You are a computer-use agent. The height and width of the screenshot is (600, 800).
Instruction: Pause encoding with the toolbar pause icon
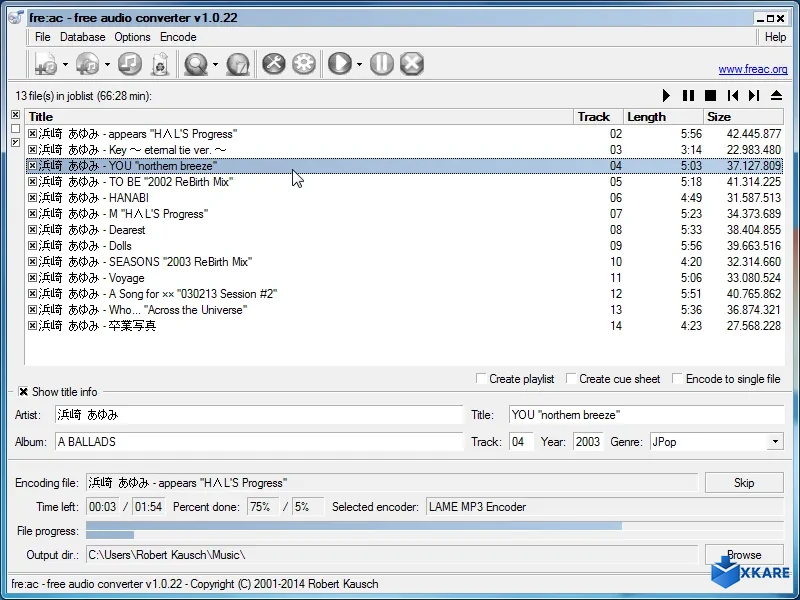(382, 64)
